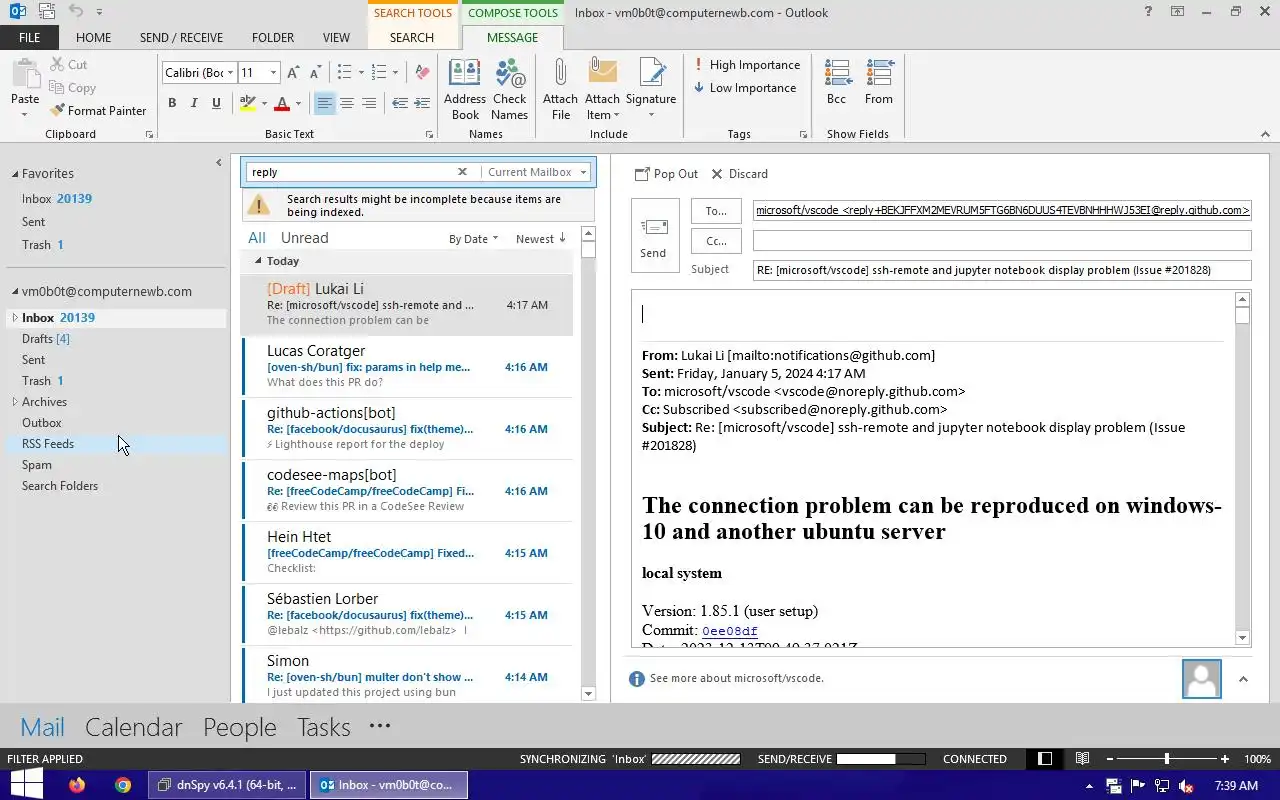Open the FILE tab

click(29, 38)
